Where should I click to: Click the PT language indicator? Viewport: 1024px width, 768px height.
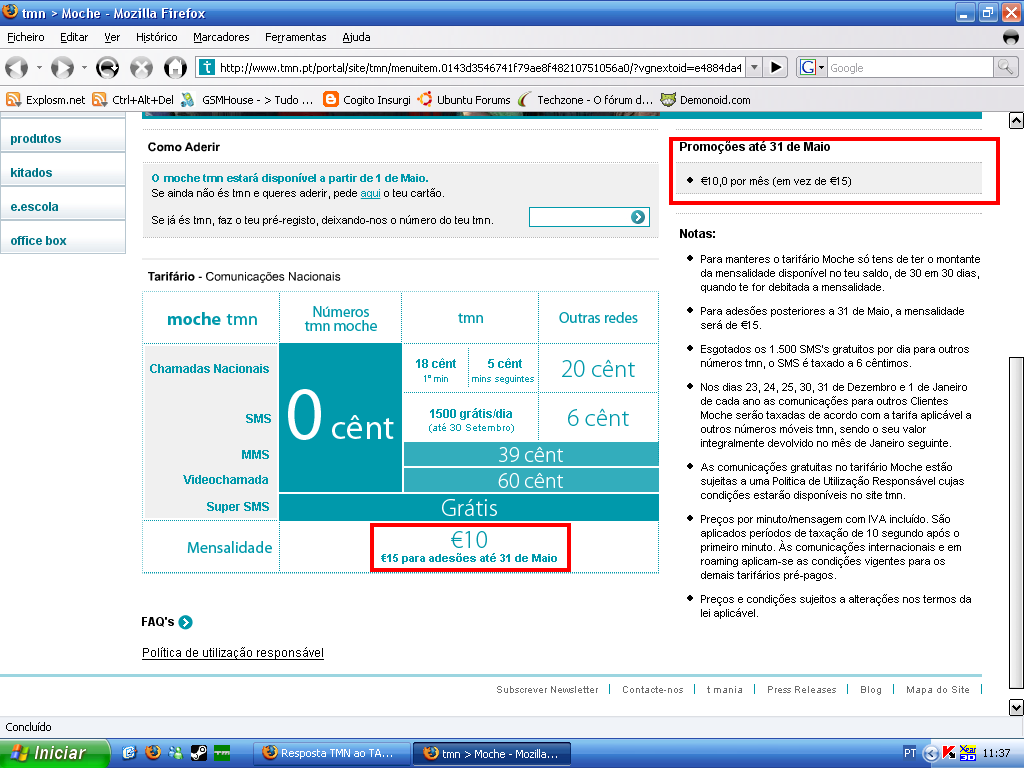(x=910, y=753)
